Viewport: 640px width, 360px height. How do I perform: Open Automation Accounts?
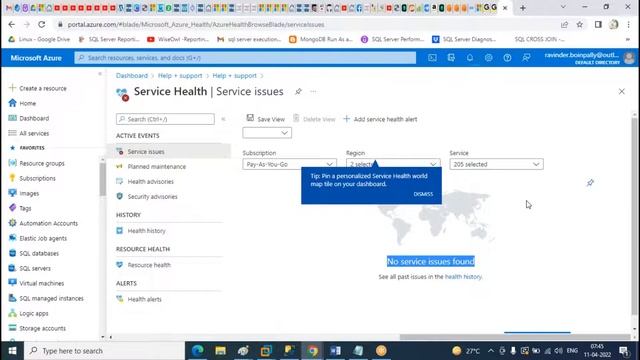pos(43,223)
